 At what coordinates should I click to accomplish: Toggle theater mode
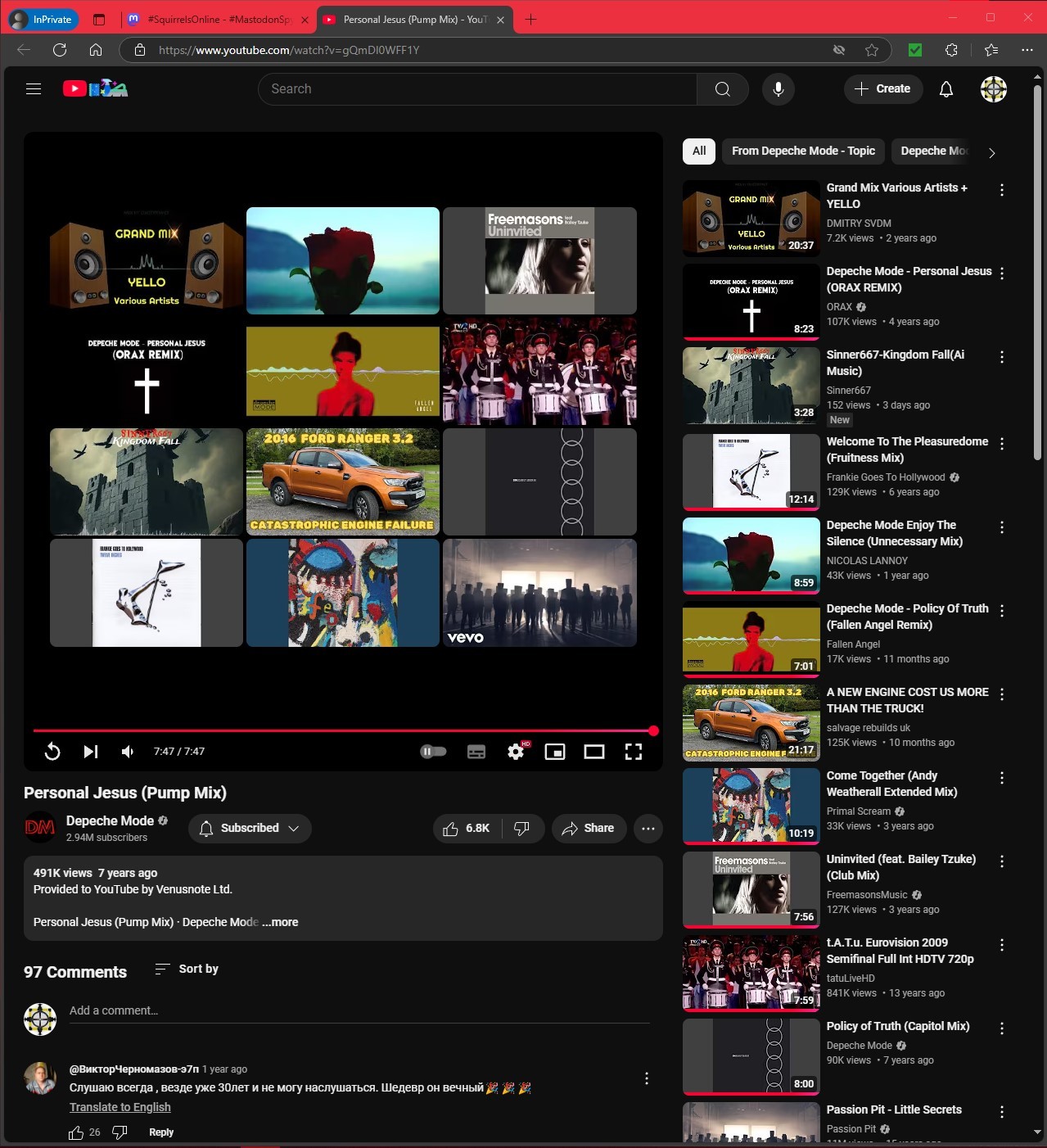[594, 752]
